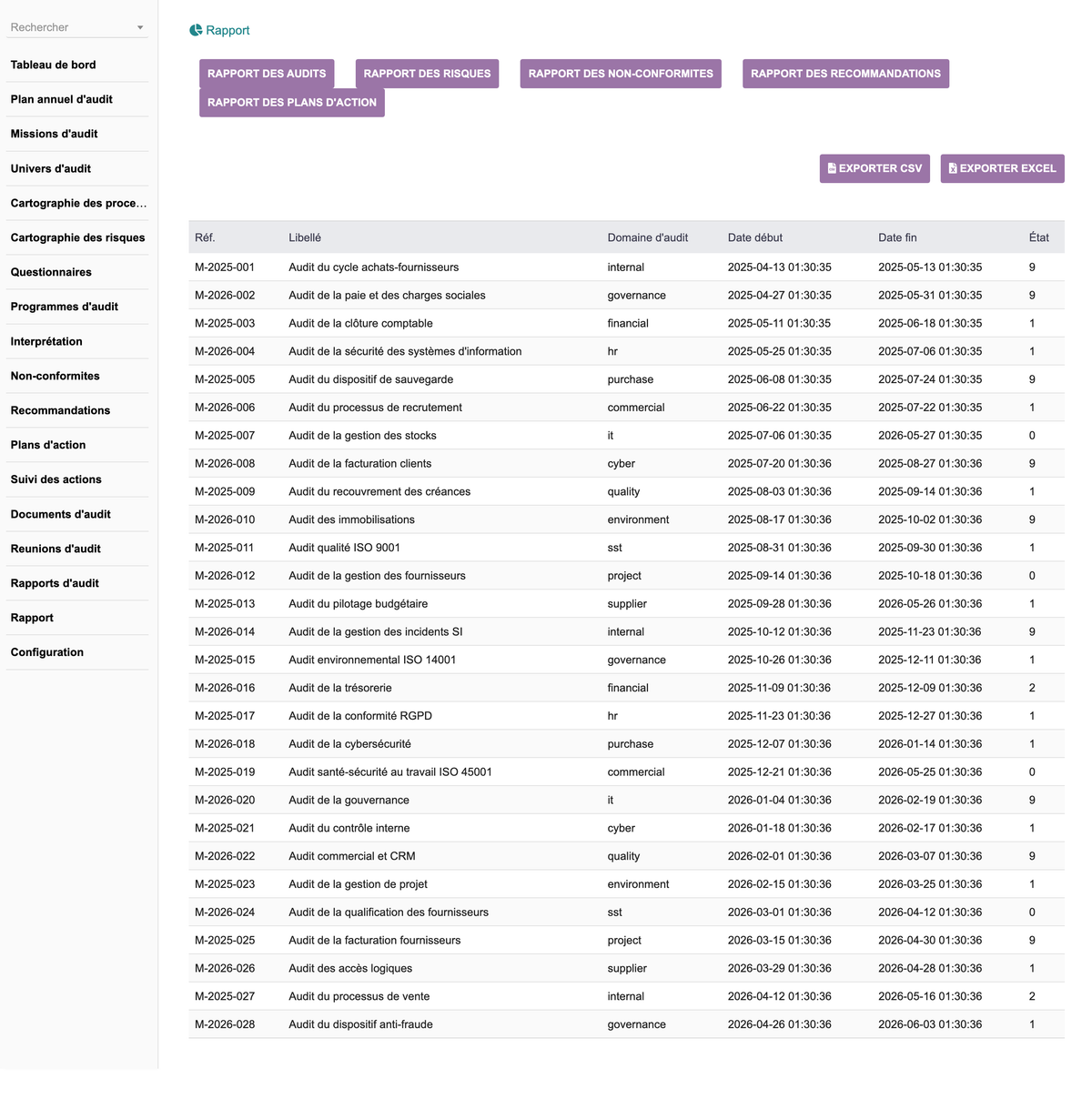The height and width of the screenshot is (1099, 1092).
Task: Select 'Audit du processus de recrutement'
Action: click(x=375, y=408)
